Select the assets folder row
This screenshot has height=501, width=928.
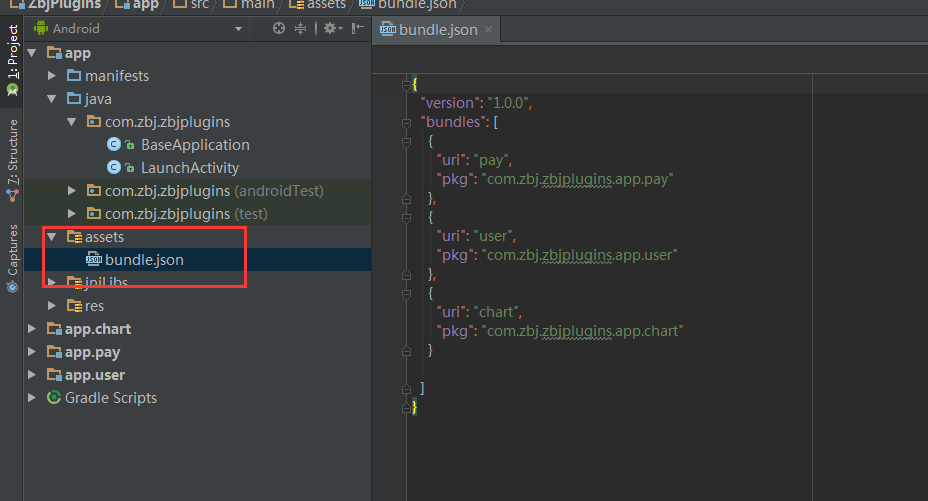tap(198, 237)
